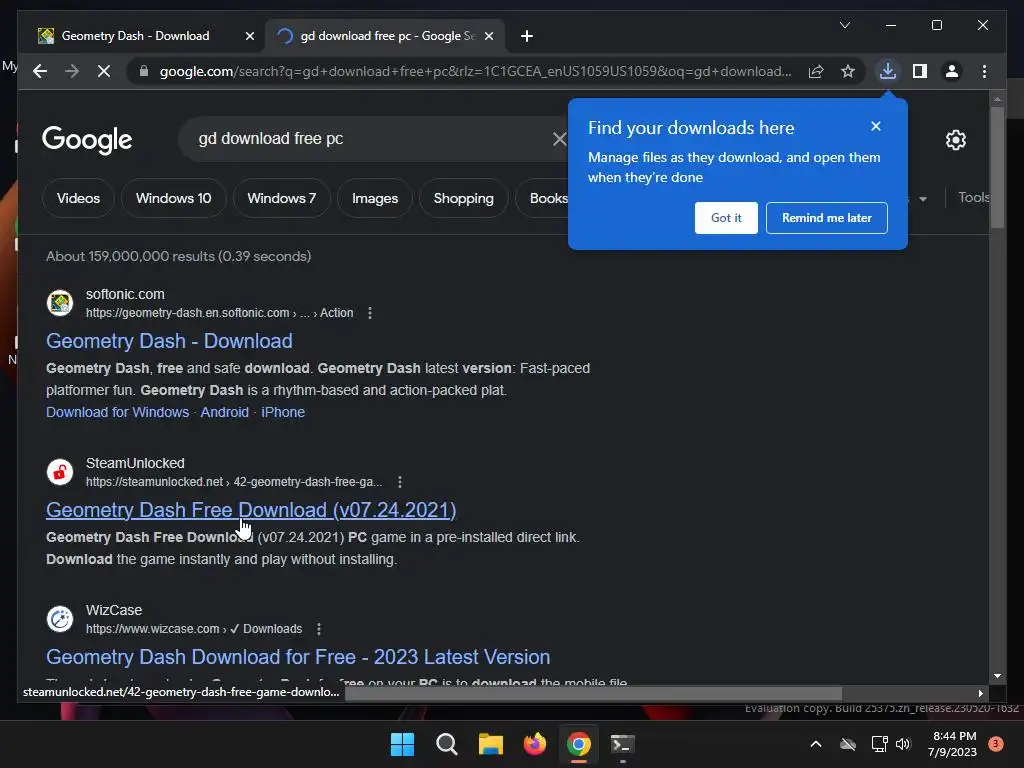Click the Google logo

pos(87,140)
